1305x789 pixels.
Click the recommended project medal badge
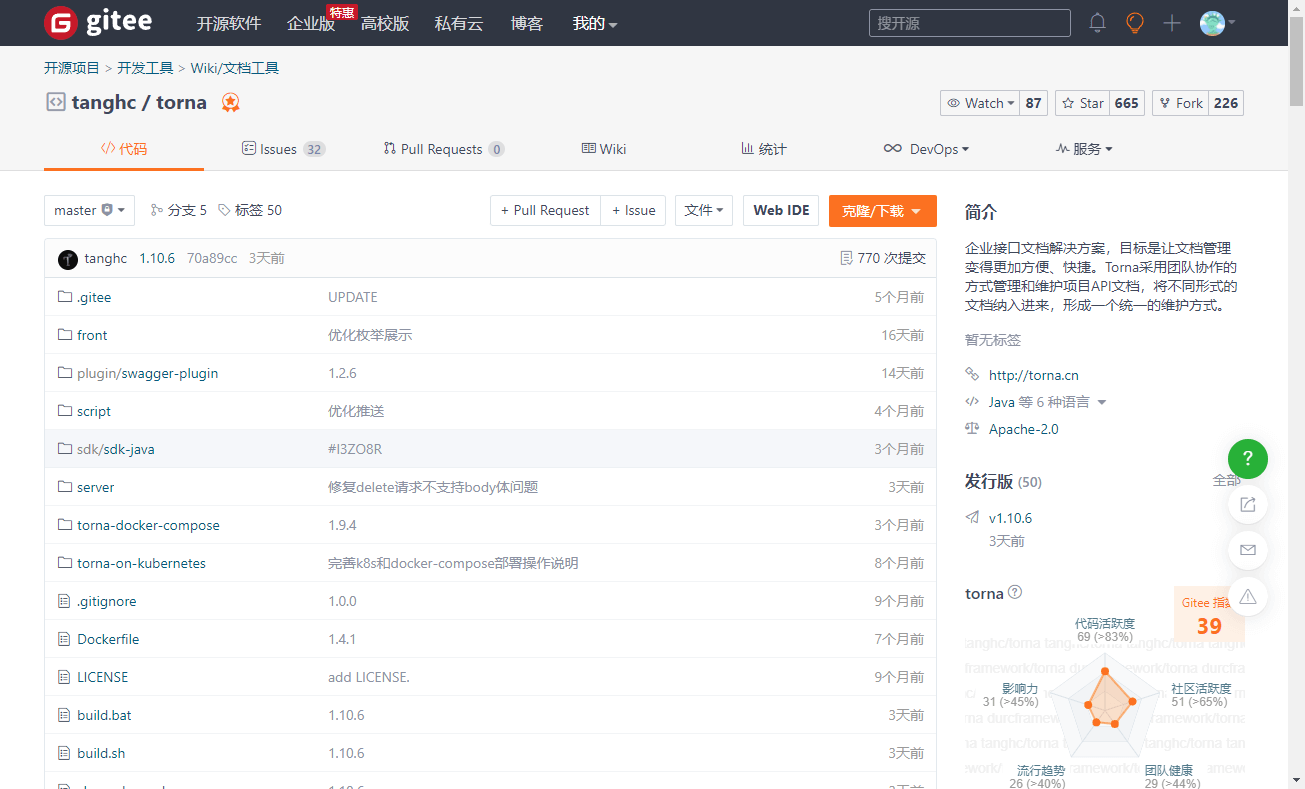[231, 102]
